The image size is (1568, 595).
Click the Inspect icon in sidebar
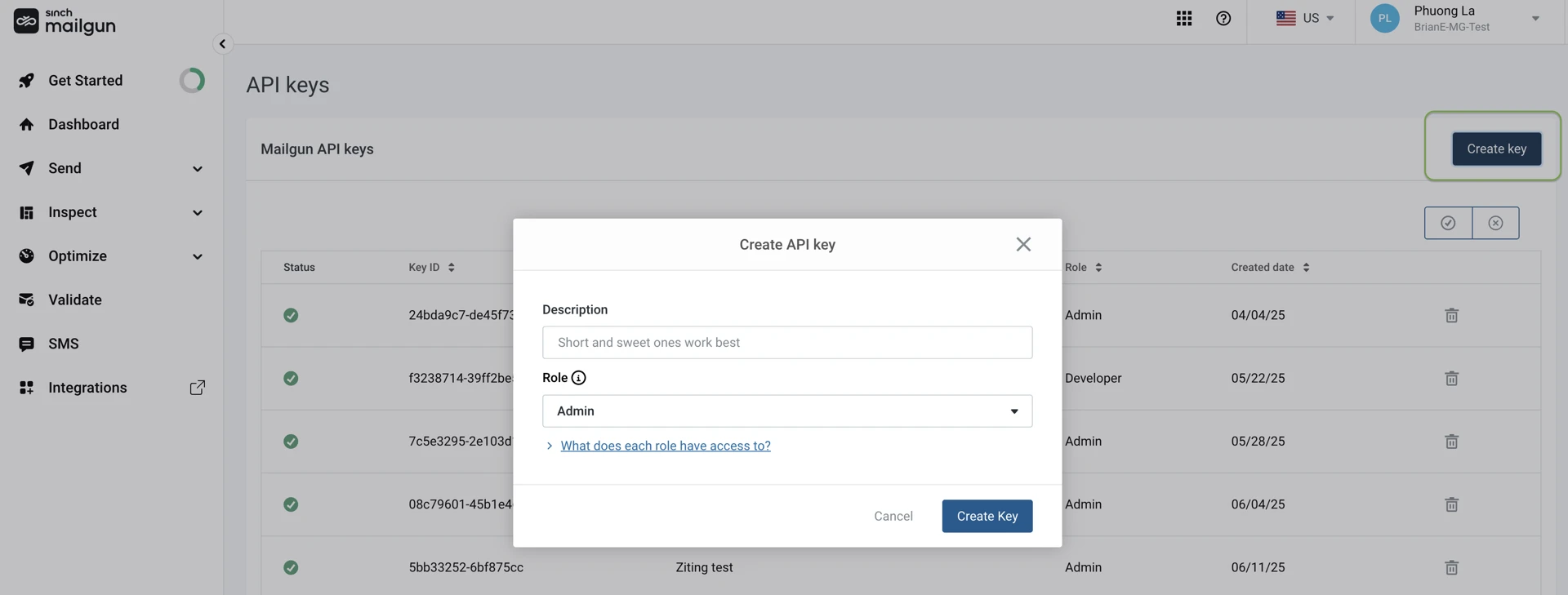pos(26,212)
